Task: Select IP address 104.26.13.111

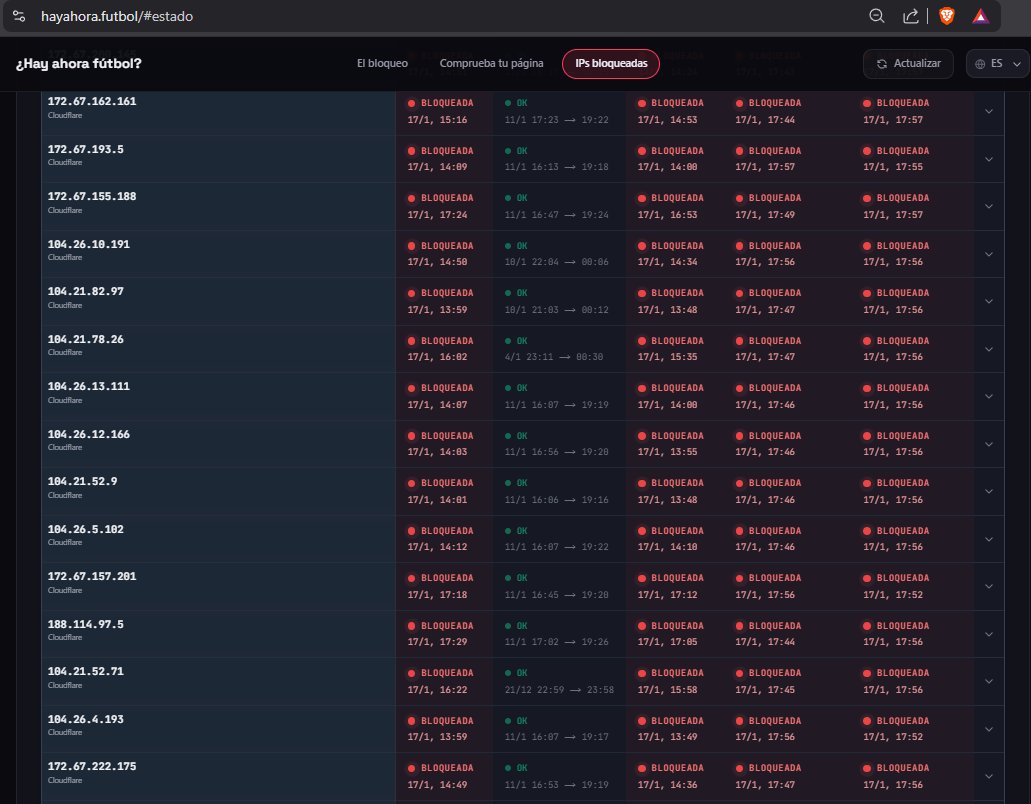Action: point(89,387)
